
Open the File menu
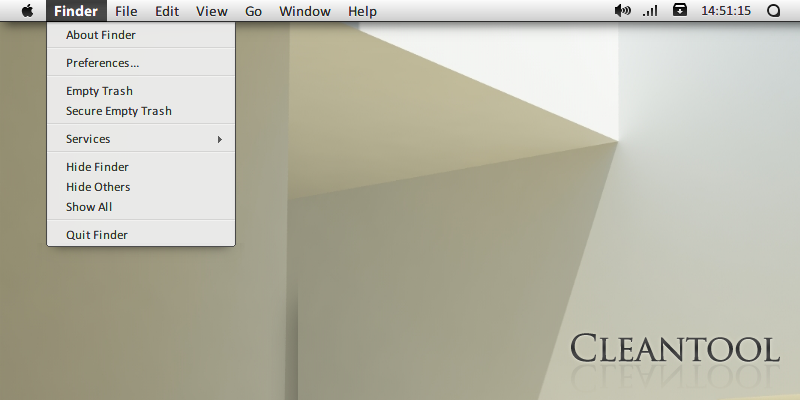coord(126,11)
